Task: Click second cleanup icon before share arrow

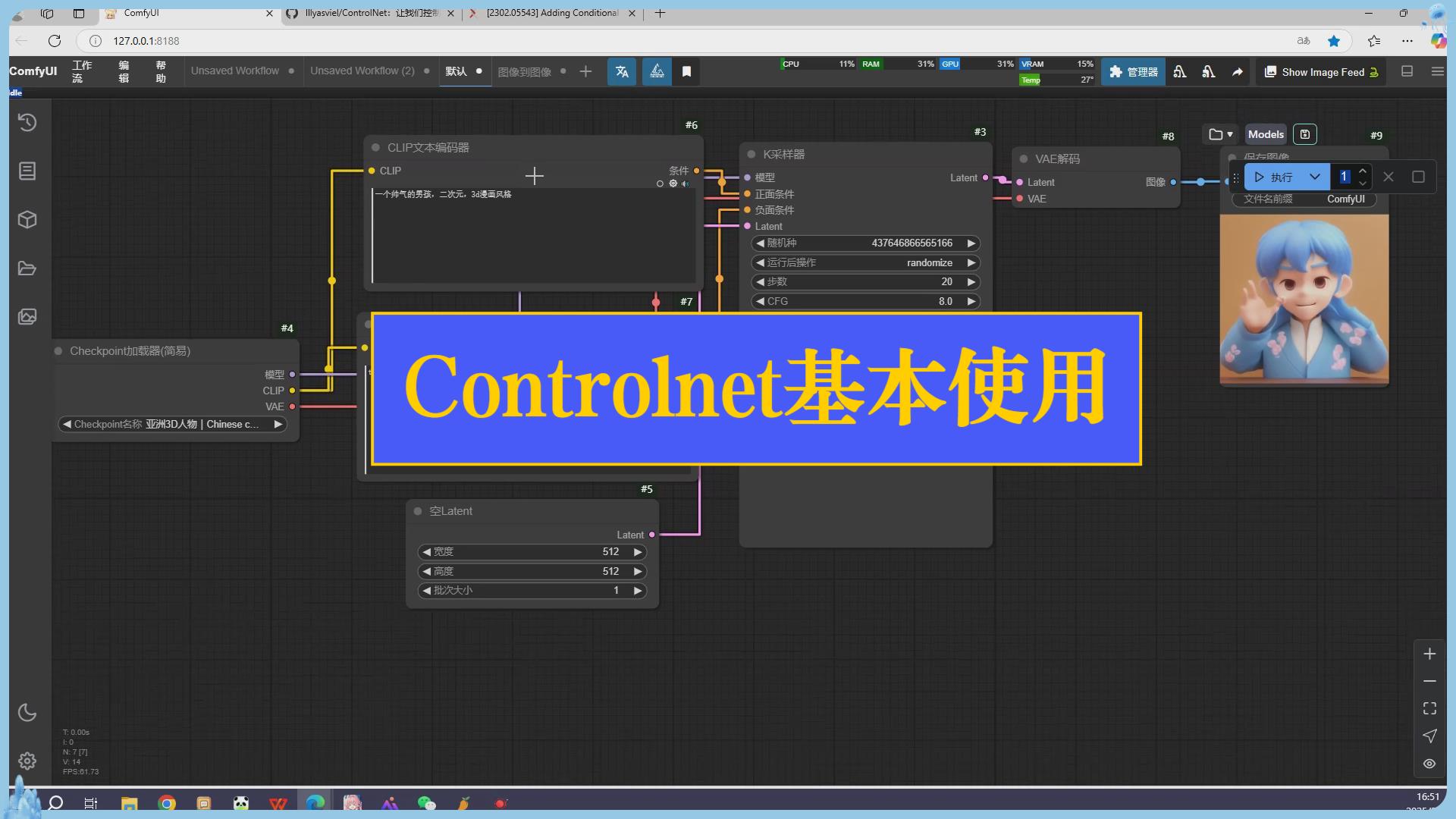Action: (1209, 72)
